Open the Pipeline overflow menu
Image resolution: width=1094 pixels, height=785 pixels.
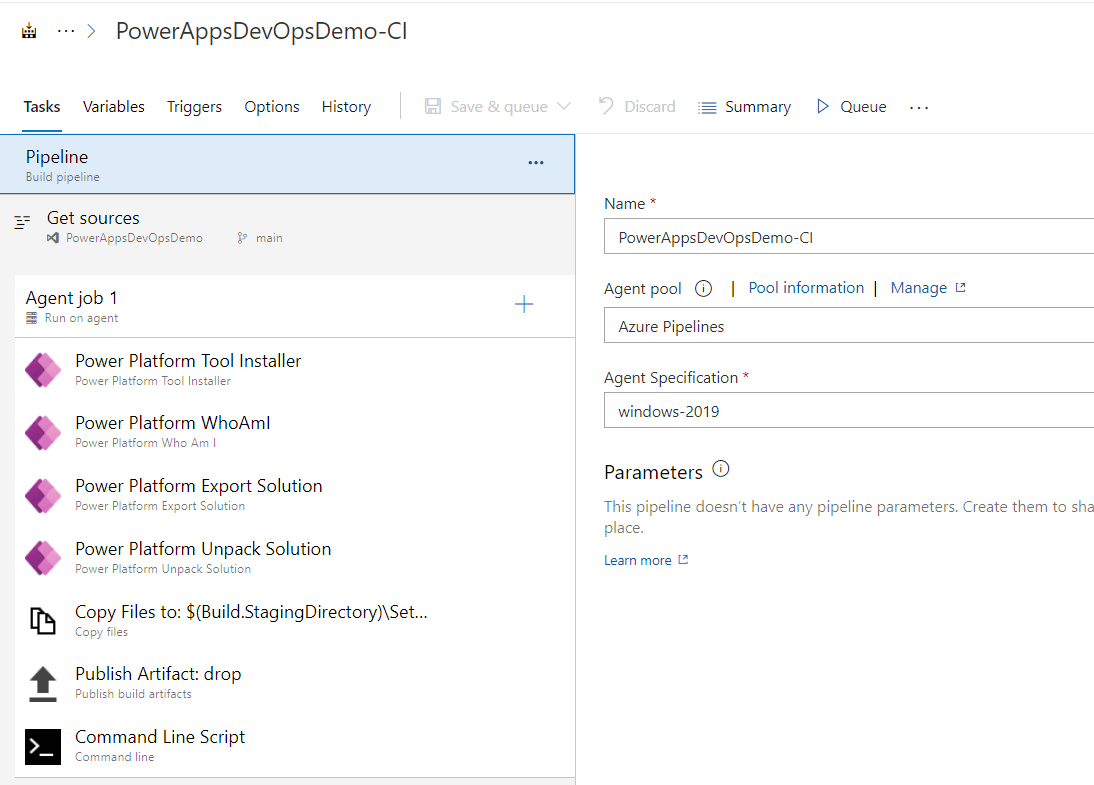(x=535, y=162)
